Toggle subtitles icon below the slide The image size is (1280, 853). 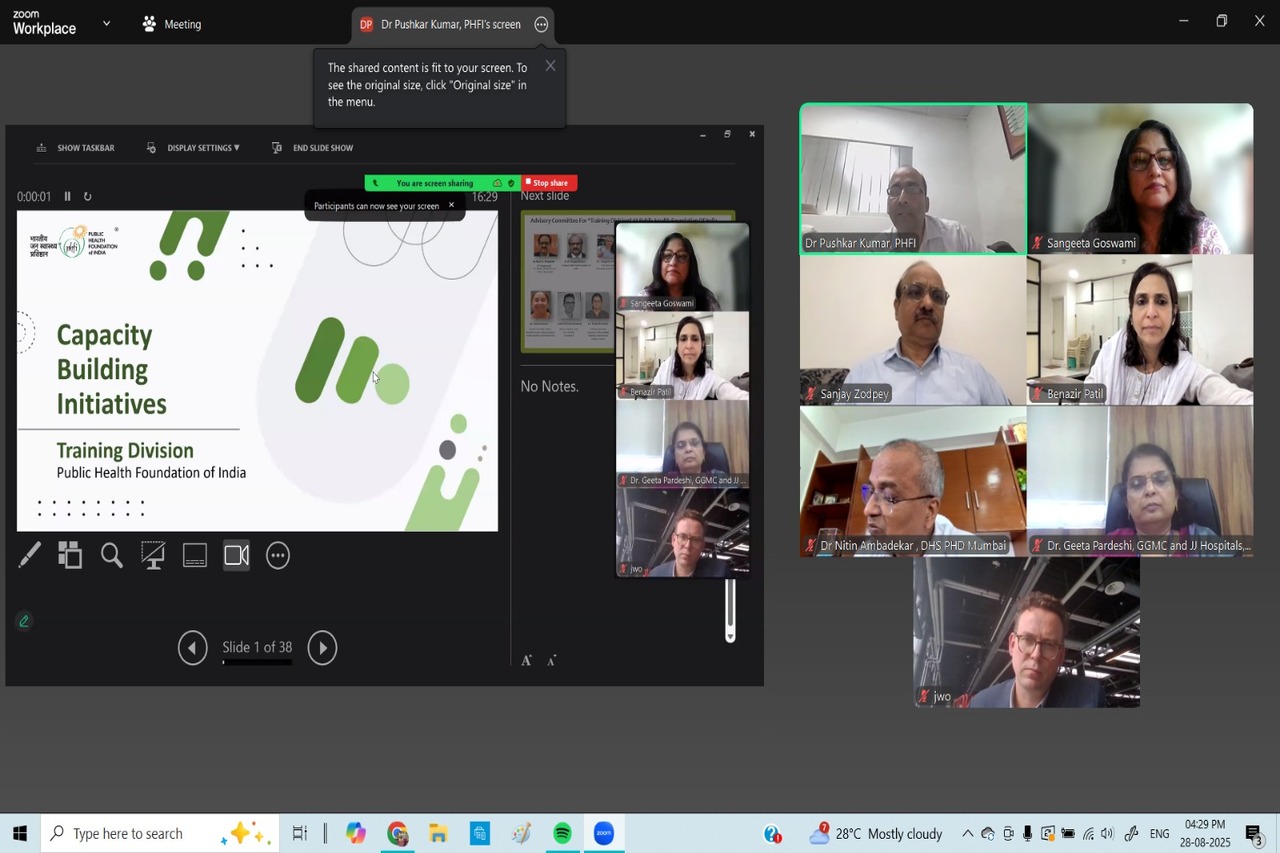pyautogui.click(x=195, y=555)
